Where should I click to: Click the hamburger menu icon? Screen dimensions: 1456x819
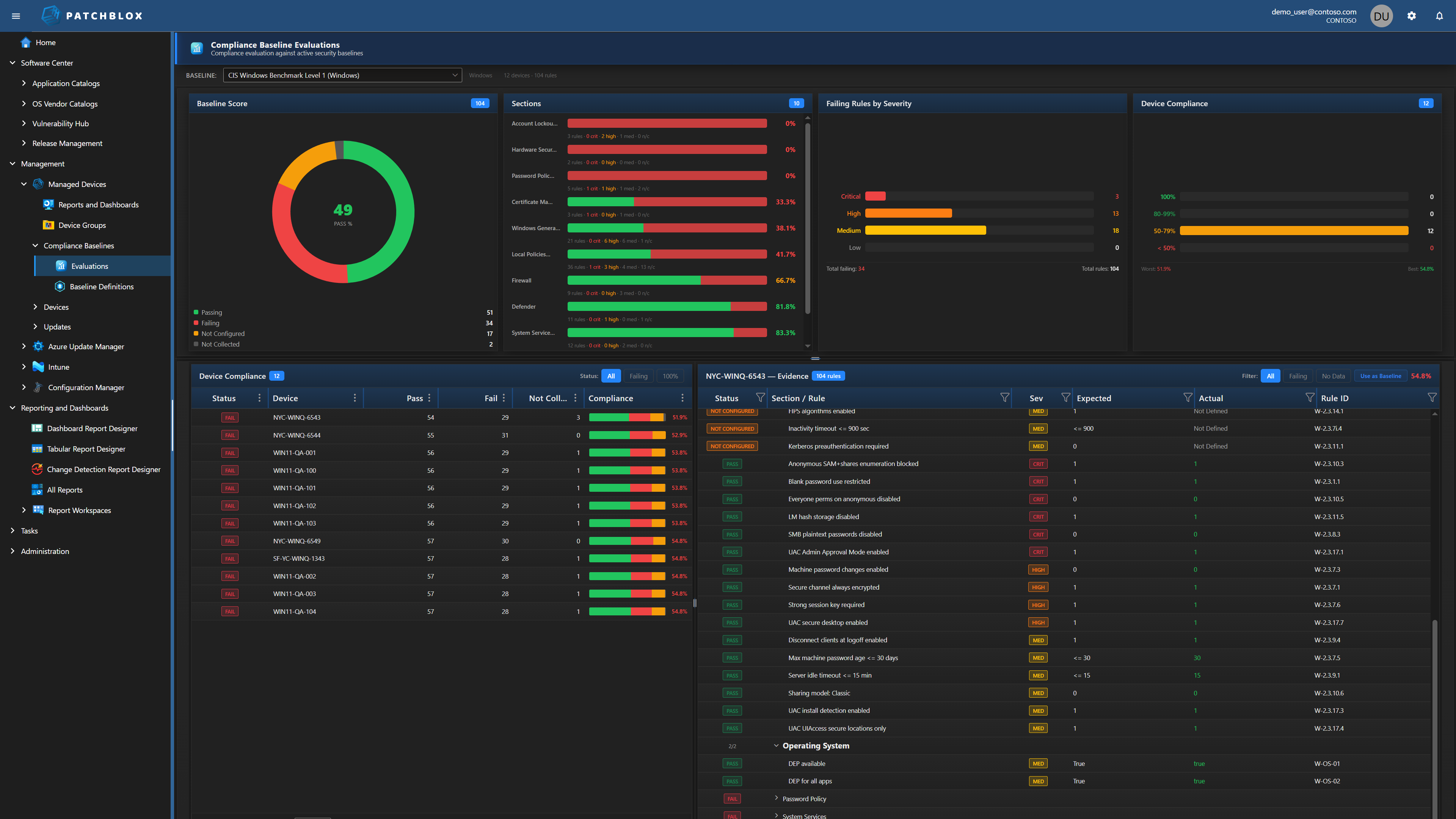click(x=16, y=15)
